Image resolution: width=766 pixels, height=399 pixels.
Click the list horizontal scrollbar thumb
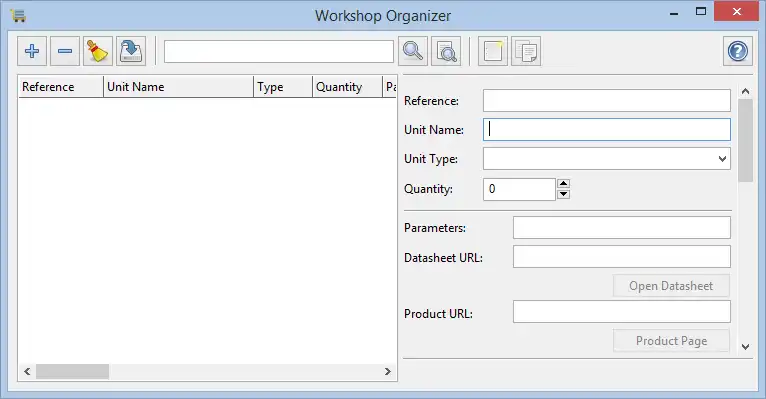tap(72, 372)
